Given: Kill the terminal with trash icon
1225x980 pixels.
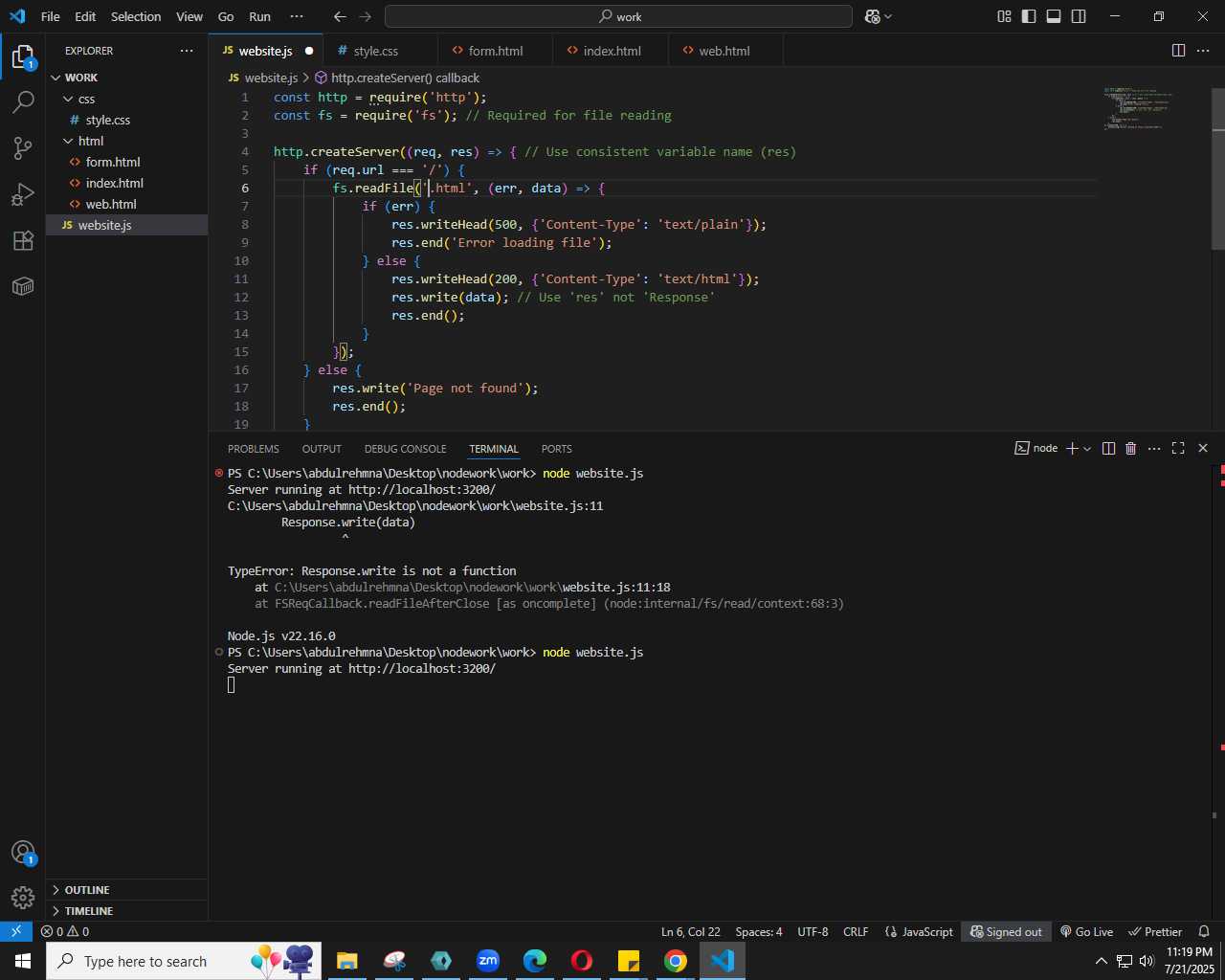Looking at the screenshot, I should coord(1130,448).
